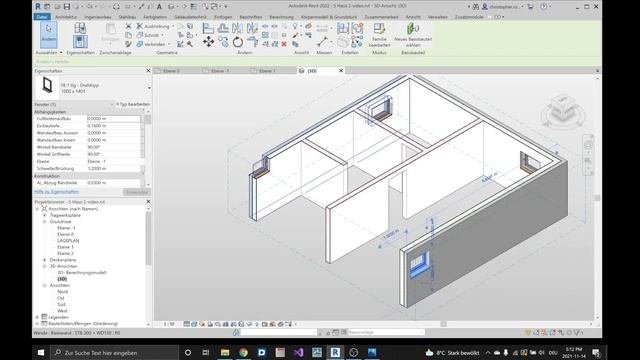Click the Text A icon in quick access toolbar
Image resolution: width=640 pixels, height=360 pixels.
pos(159,7)
